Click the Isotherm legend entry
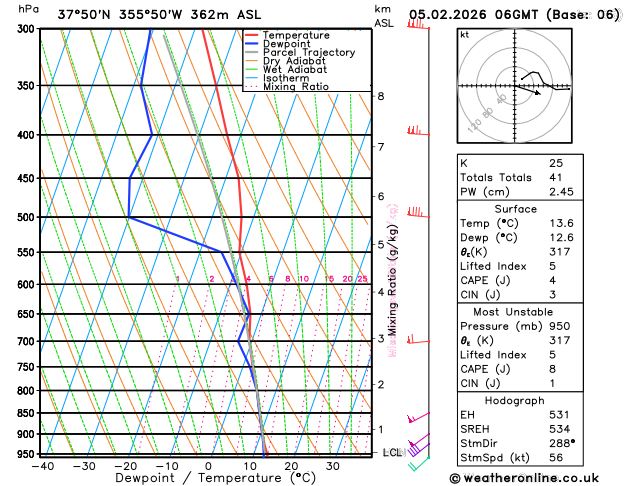Image resolution: width=629 pixels, height=486 pixels. pos(277,78)
